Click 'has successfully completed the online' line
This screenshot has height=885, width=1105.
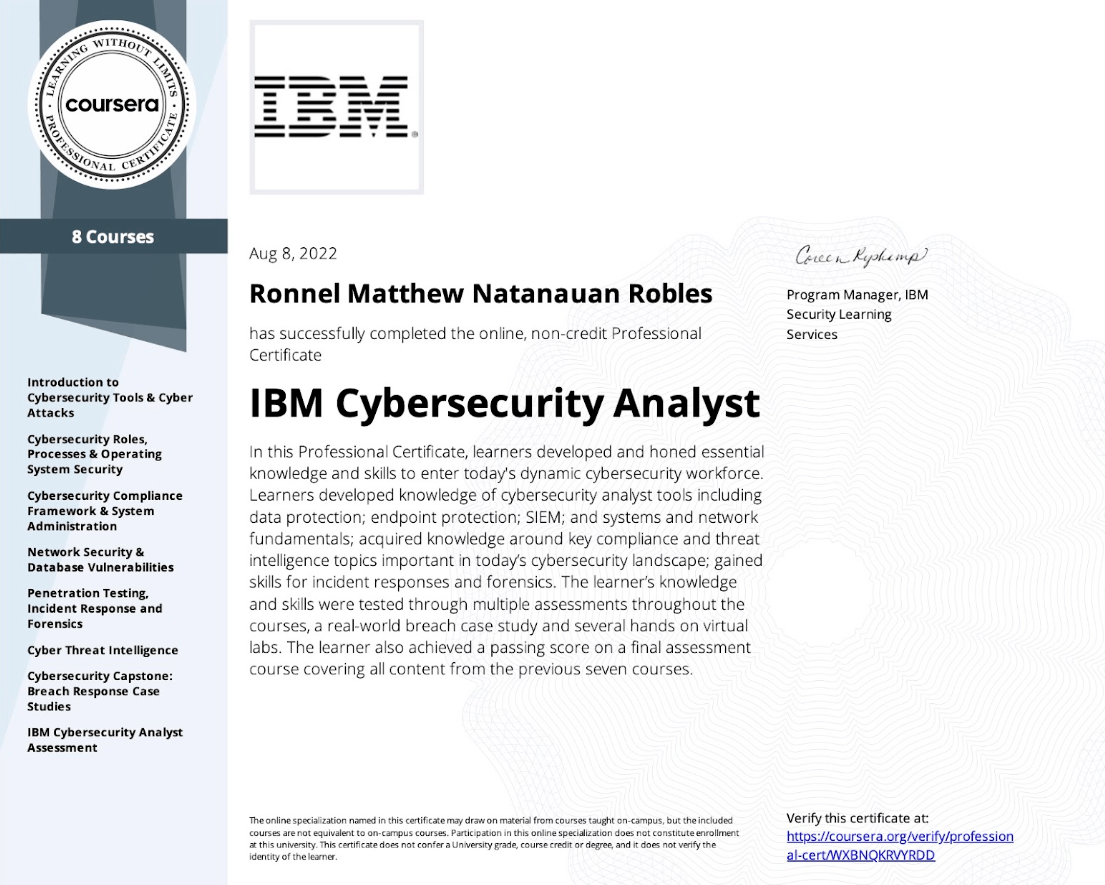coord(476,344)
